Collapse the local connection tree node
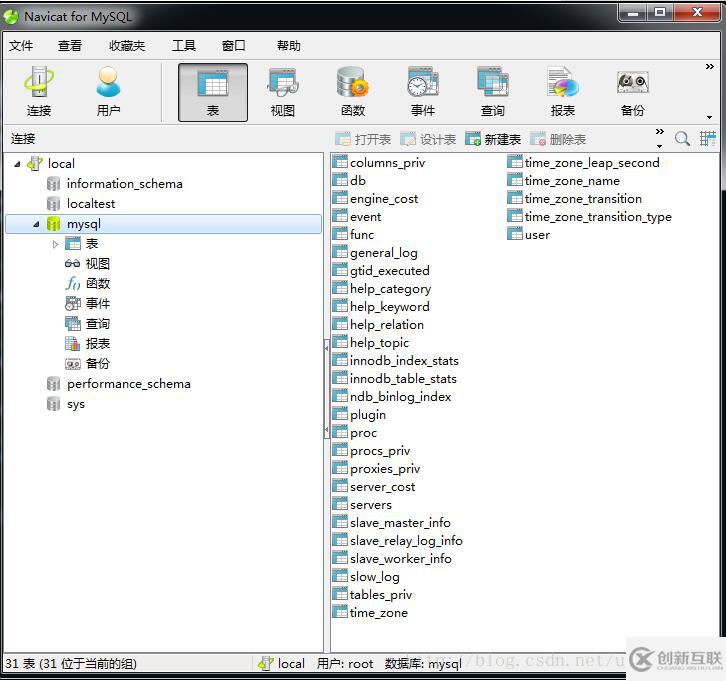This screenshot has height=681, width=726. pyautogui.click(x=17, y=164)
